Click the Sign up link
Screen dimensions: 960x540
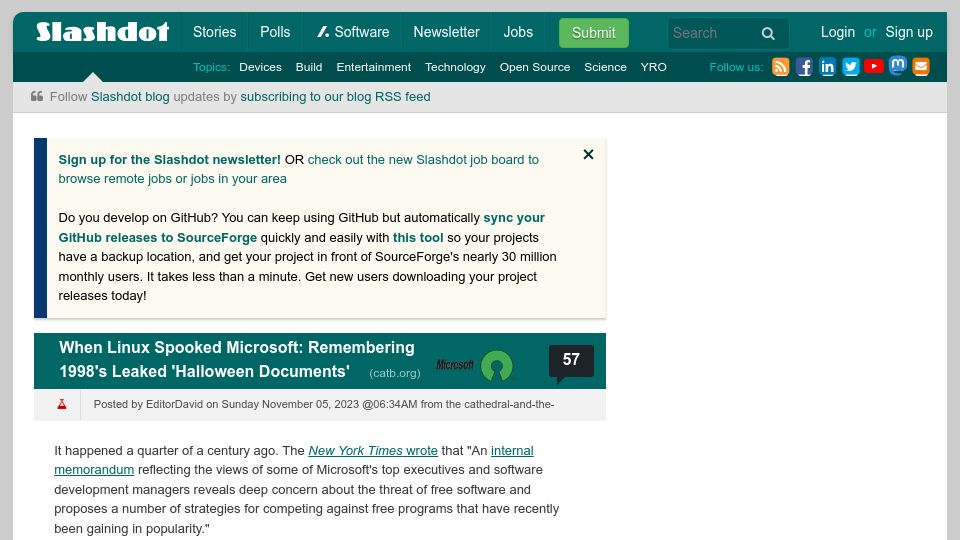tap(909, 32)
